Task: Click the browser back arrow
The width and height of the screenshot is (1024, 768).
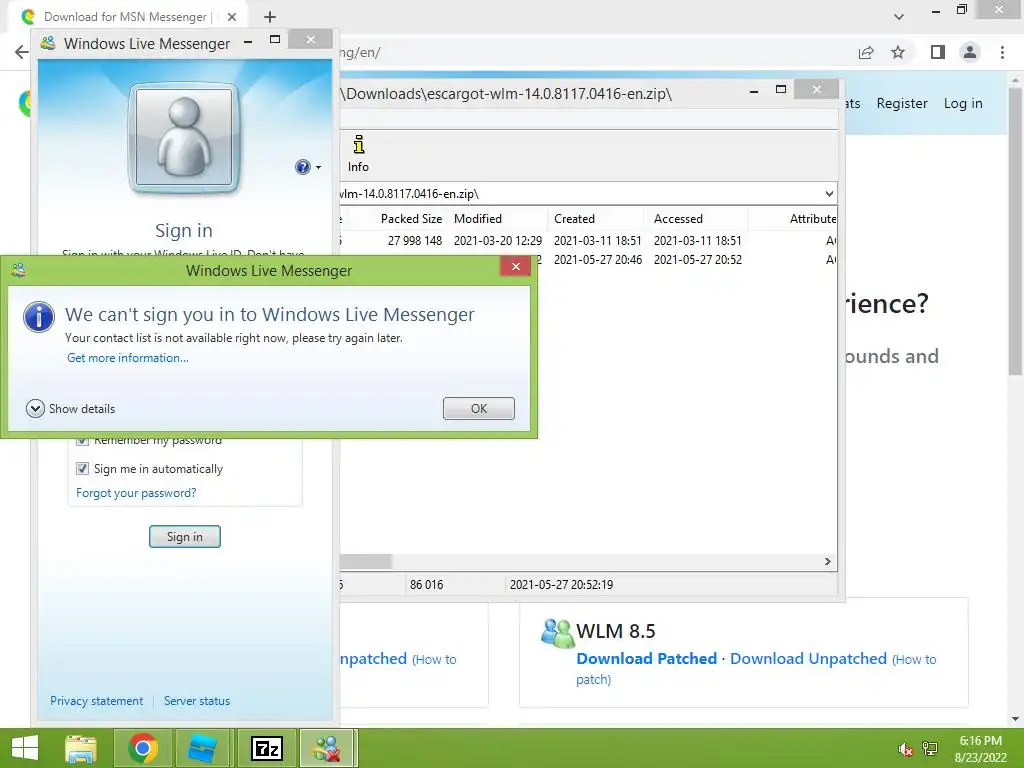Action: click(22, 52)
